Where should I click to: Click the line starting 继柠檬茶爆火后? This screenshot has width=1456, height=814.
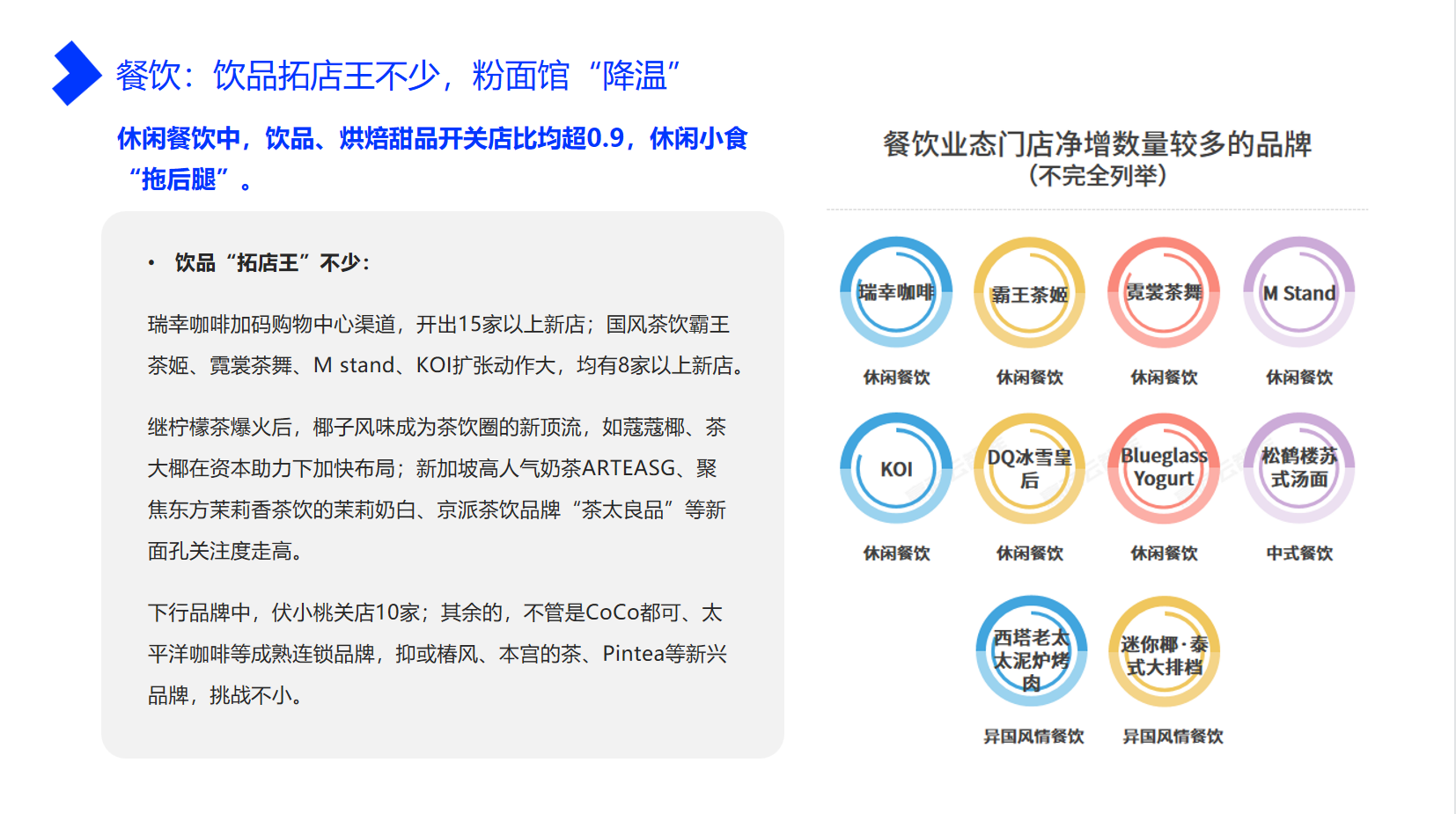(x=437, y=428)
